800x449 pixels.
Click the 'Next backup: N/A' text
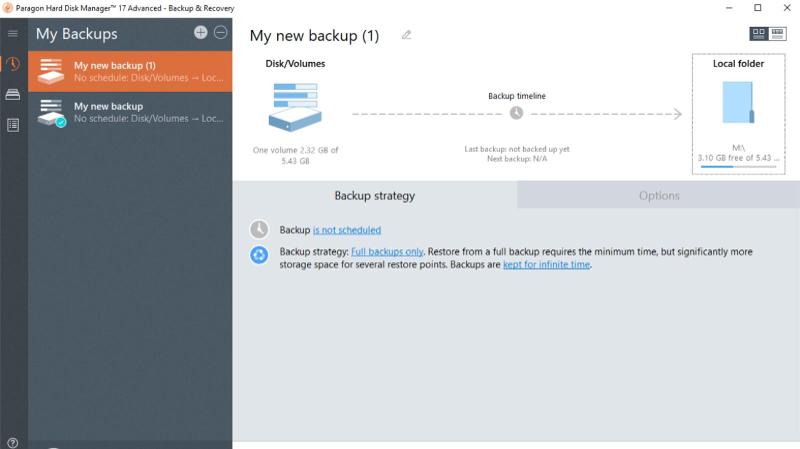click(517, 159)
